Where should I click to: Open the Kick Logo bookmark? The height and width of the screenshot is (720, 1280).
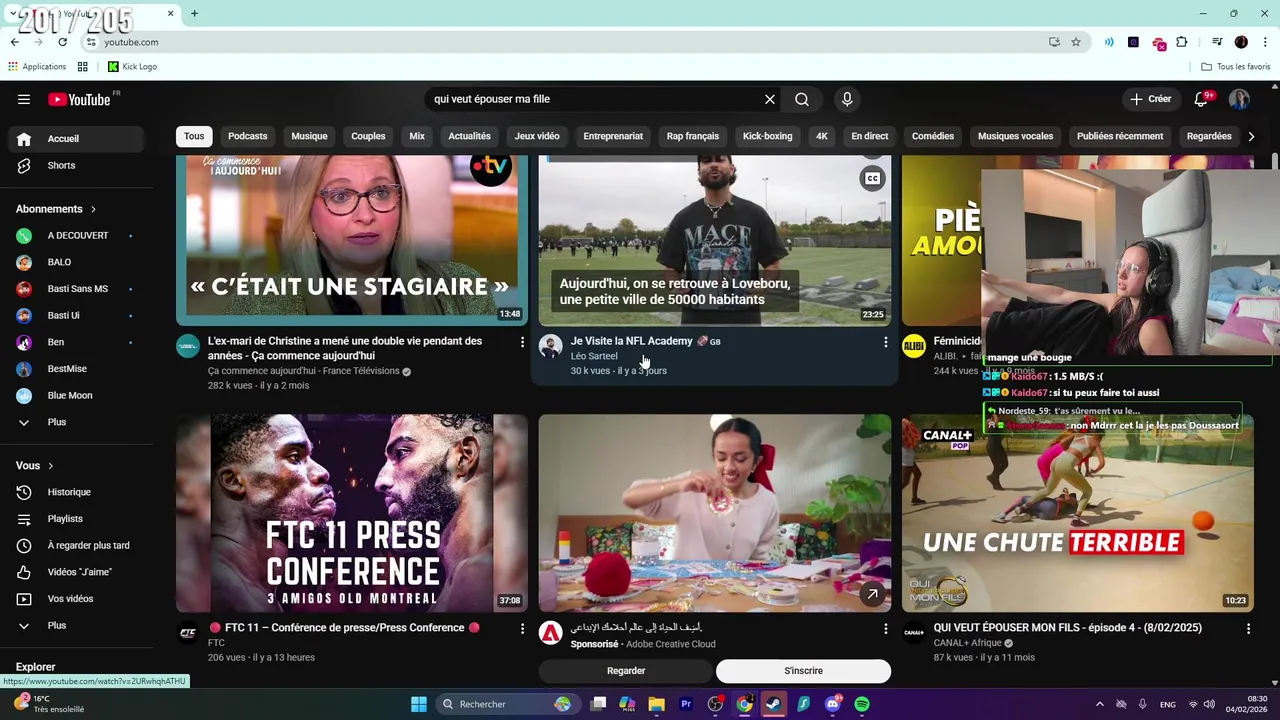point(132,67)
